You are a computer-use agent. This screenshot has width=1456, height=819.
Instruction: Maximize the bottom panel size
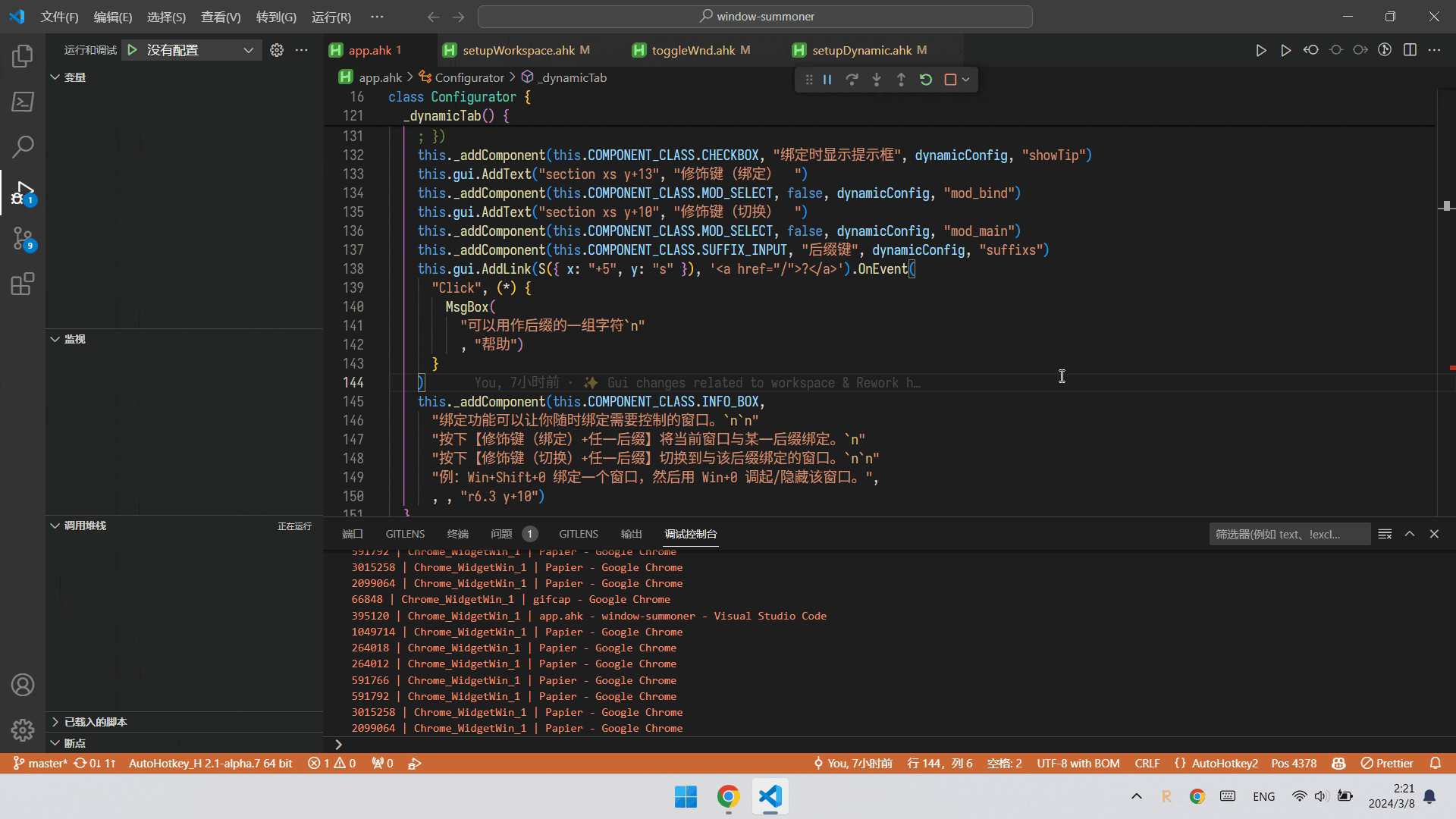point(1410,534)
